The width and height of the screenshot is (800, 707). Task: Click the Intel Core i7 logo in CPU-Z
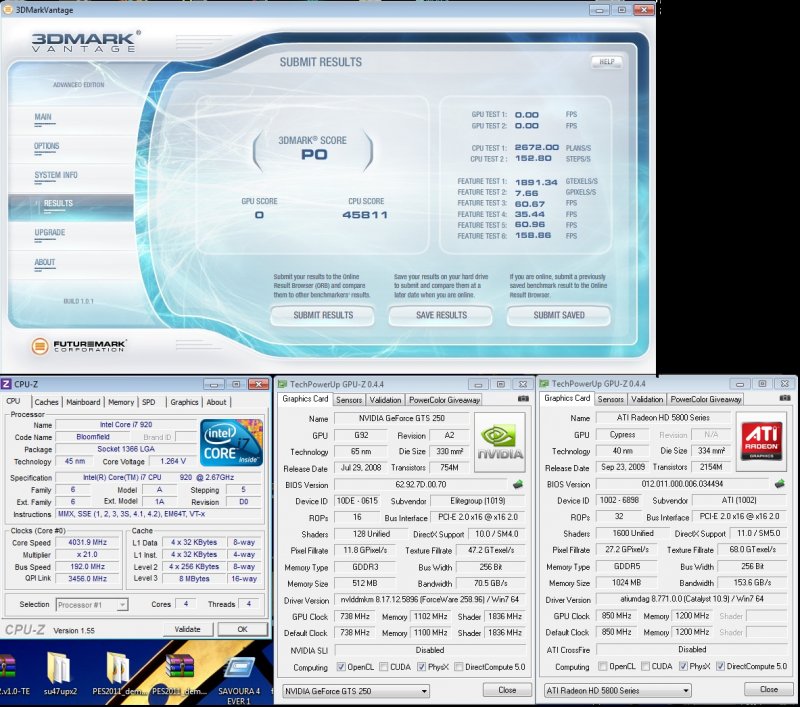pyautogui.click(x=232, y=443)
